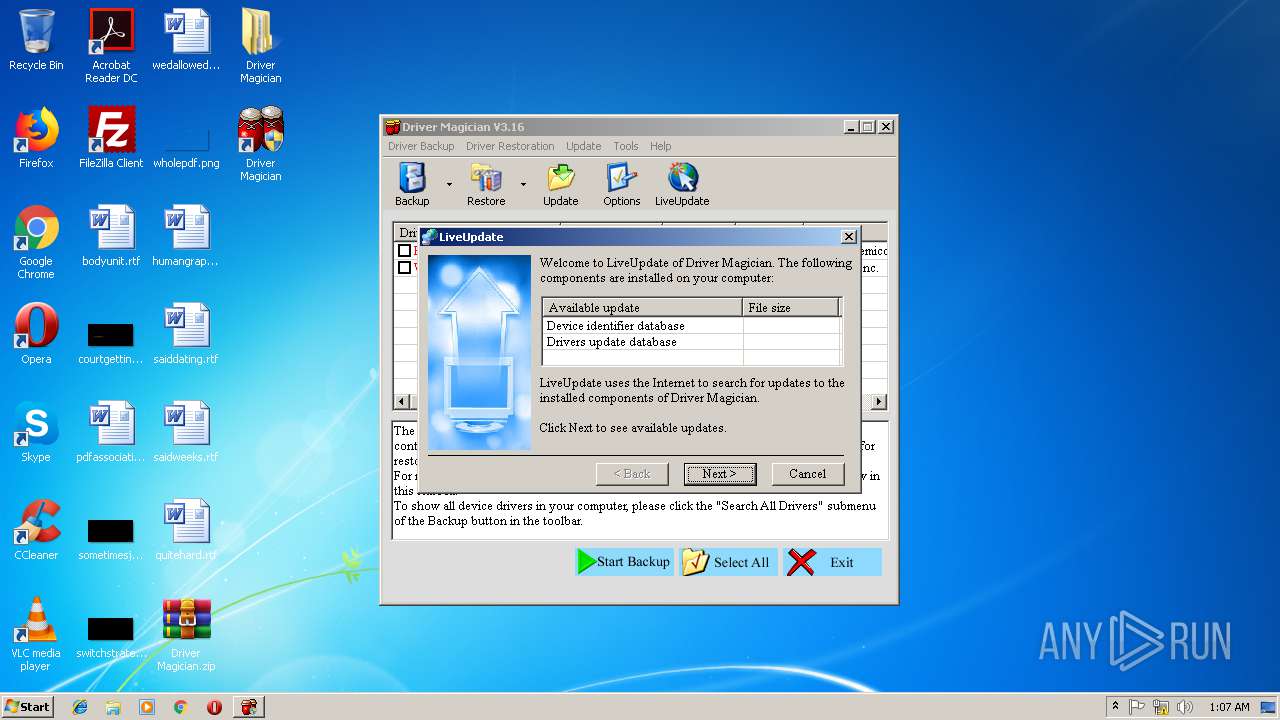Open Chrome from the taskbar
Image resolution: width=1280 pixels, height=720 pixels.
point(180,707)
